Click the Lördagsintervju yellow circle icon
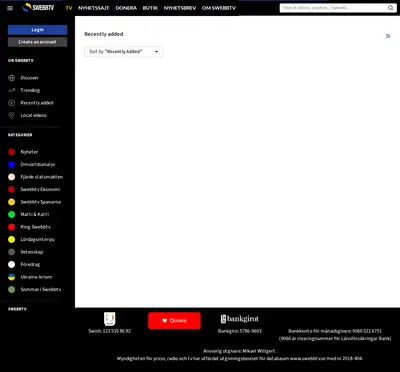The image size is (400, 372). 12,239
